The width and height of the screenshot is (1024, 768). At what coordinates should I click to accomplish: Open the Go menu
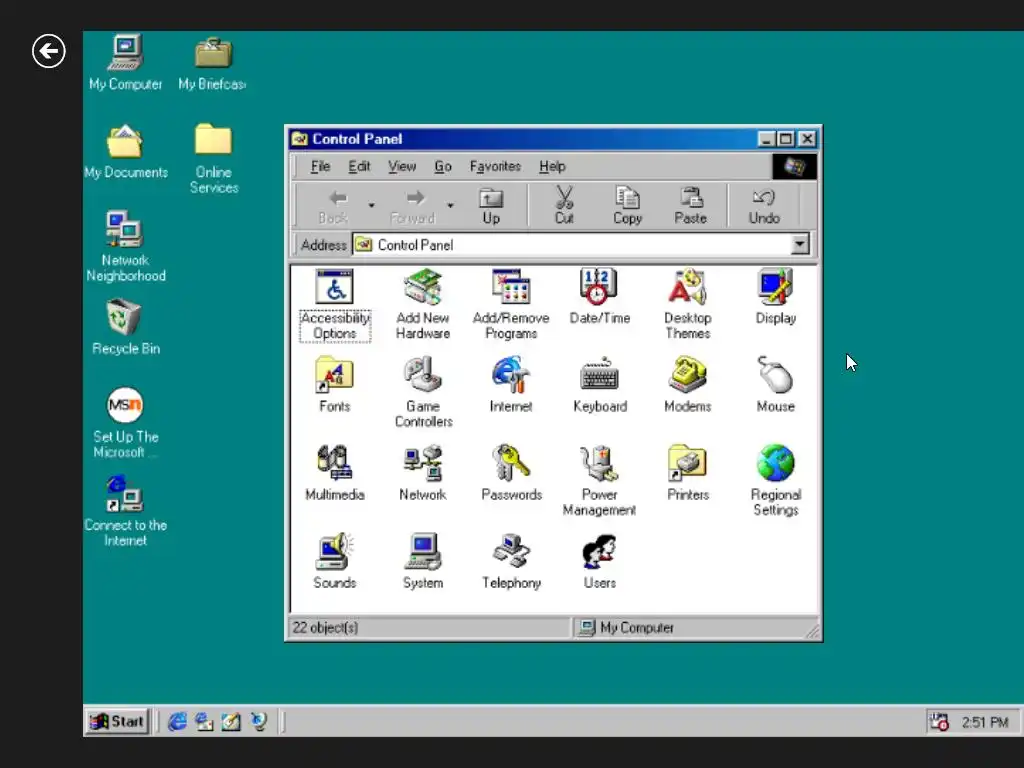tap(443, 167)
